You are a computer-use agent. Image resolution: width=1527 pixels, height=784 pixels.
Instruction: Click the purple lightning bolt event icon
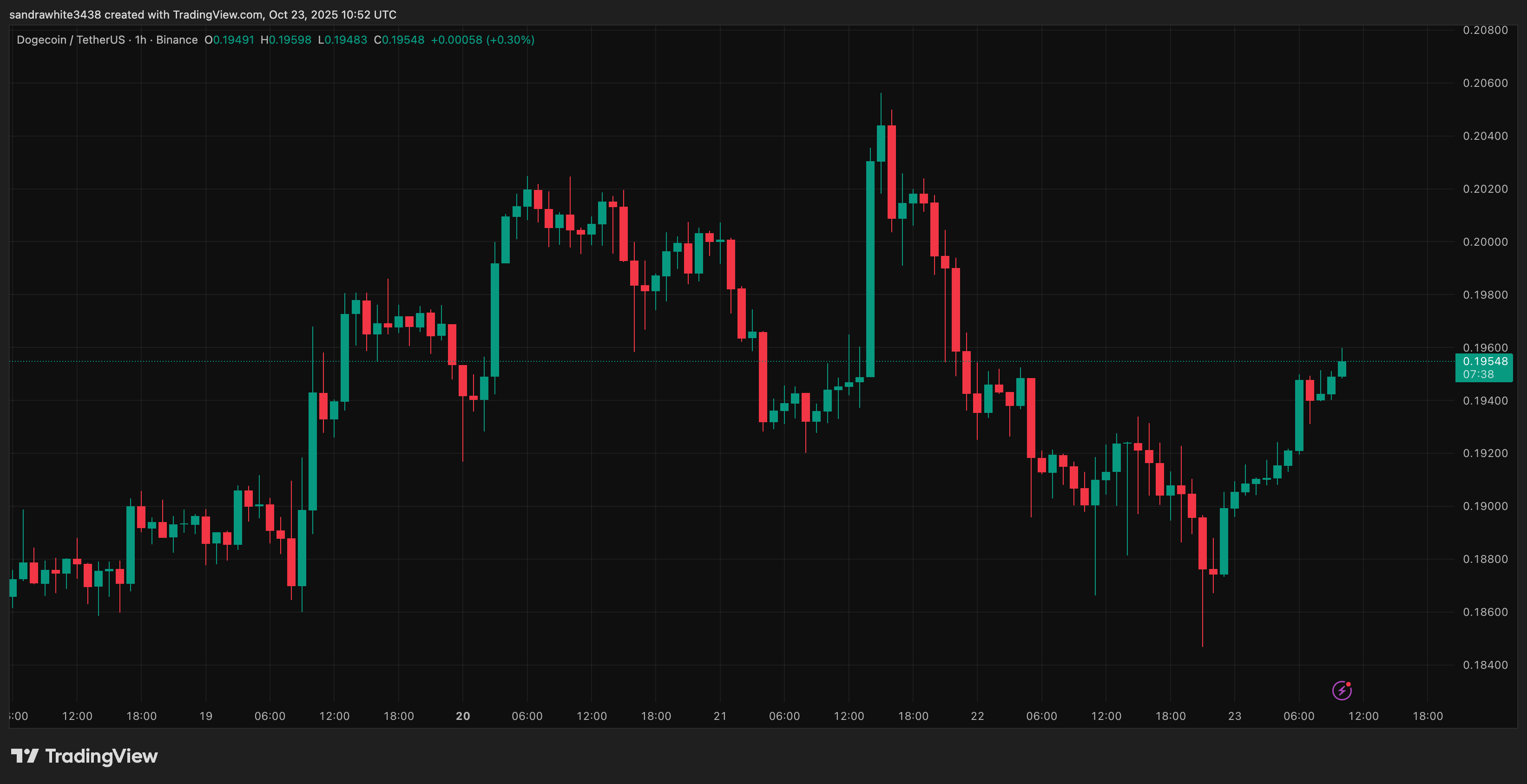click(1342, 690)
